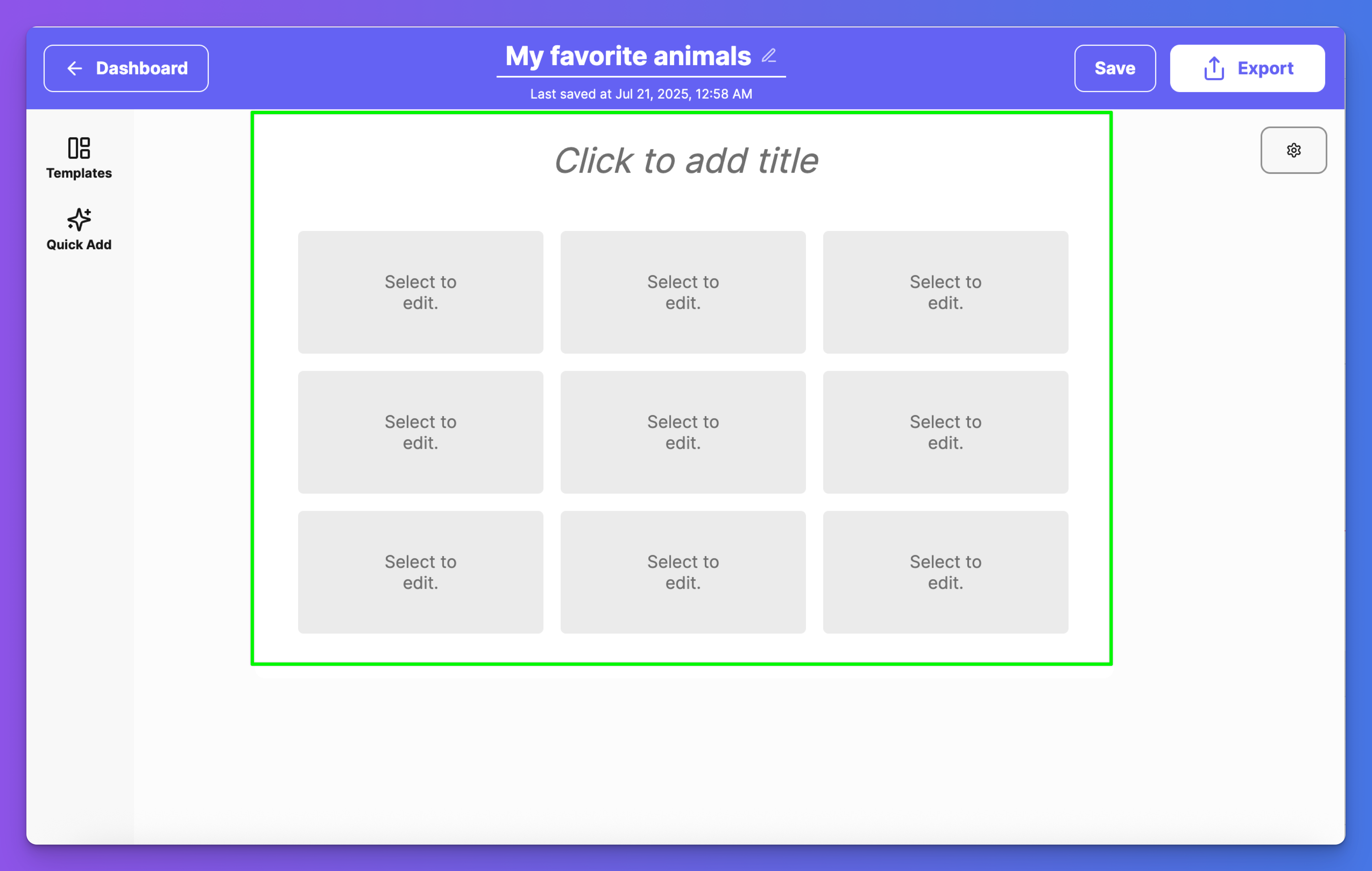Select the bottom-middle grid cell
The height and width of the screenshot is (871, 1372).
coord(683,572)
